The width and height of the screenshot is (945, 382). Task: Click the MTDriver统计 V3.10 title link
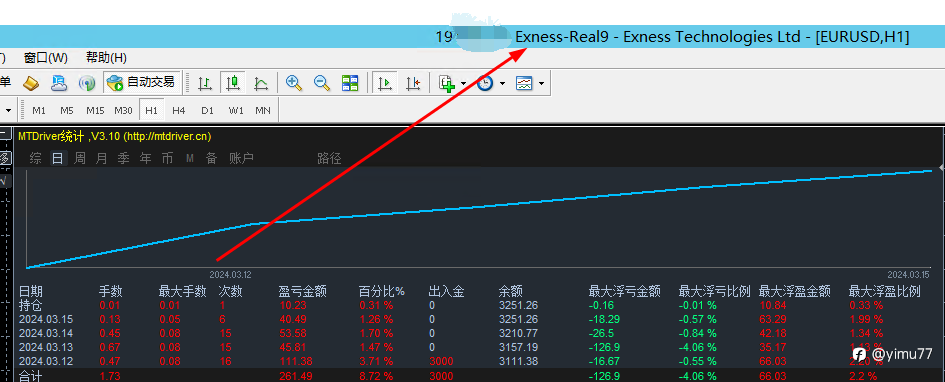click(x=115, y=137)
